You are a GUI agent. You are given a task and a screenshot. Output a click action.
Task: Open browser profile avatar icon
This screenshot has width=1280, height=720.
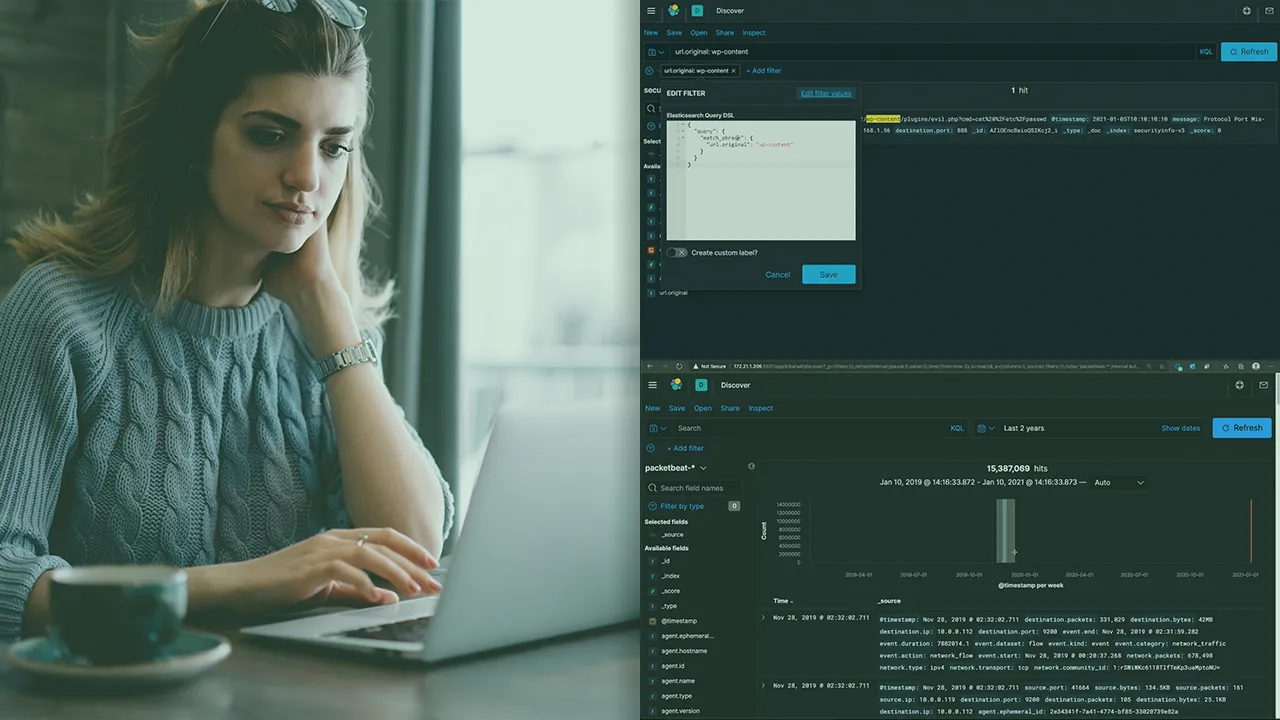coord(1256,366)
